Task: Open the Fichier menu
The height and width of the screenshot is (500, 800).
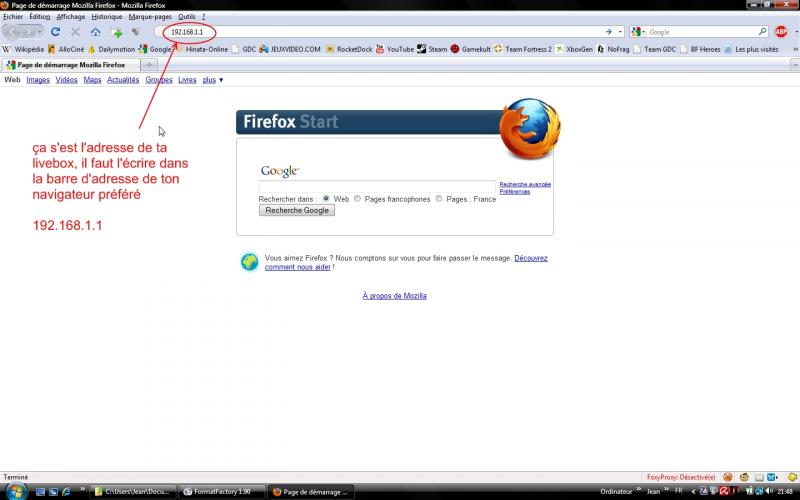Action: coord(13,16)
